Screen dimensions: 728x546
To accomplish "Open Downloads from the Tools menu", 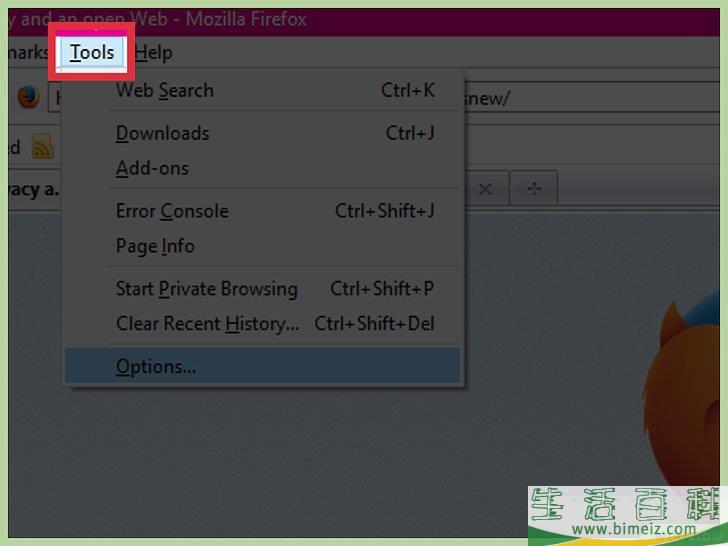I will pos(262,133).
